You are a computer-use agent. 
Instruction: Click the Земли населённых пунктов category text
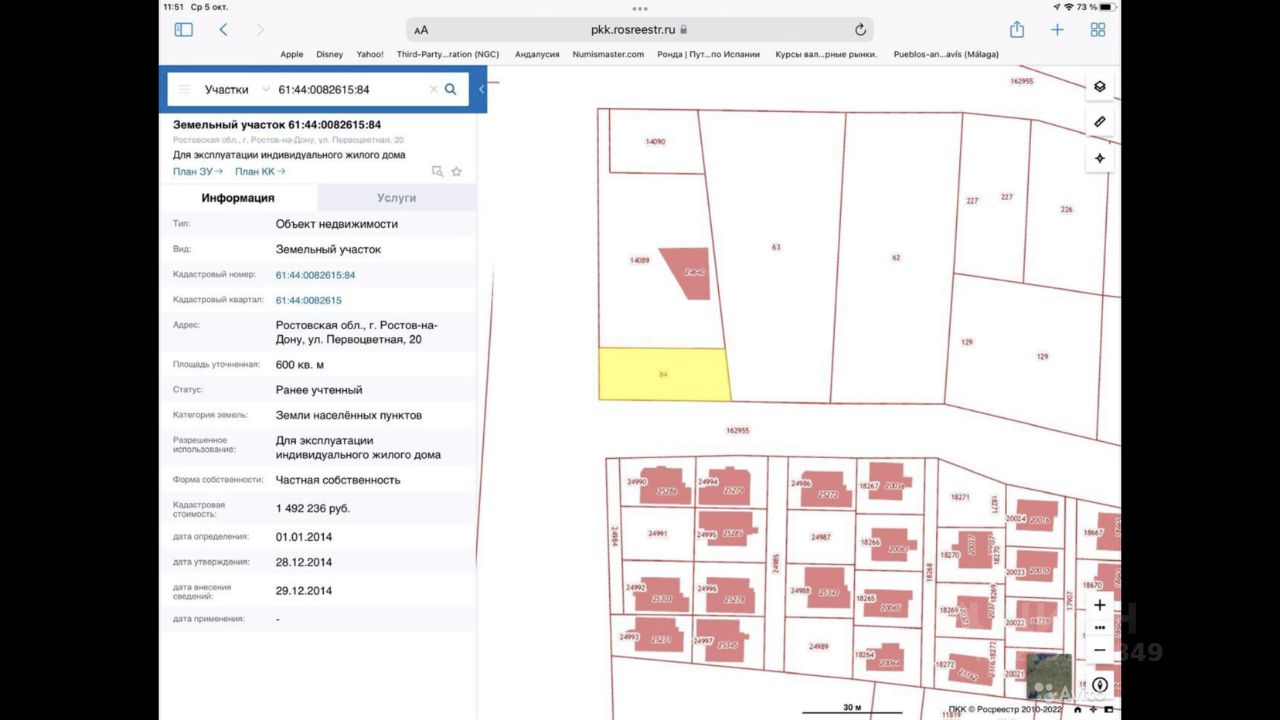(x=349, y=415)
